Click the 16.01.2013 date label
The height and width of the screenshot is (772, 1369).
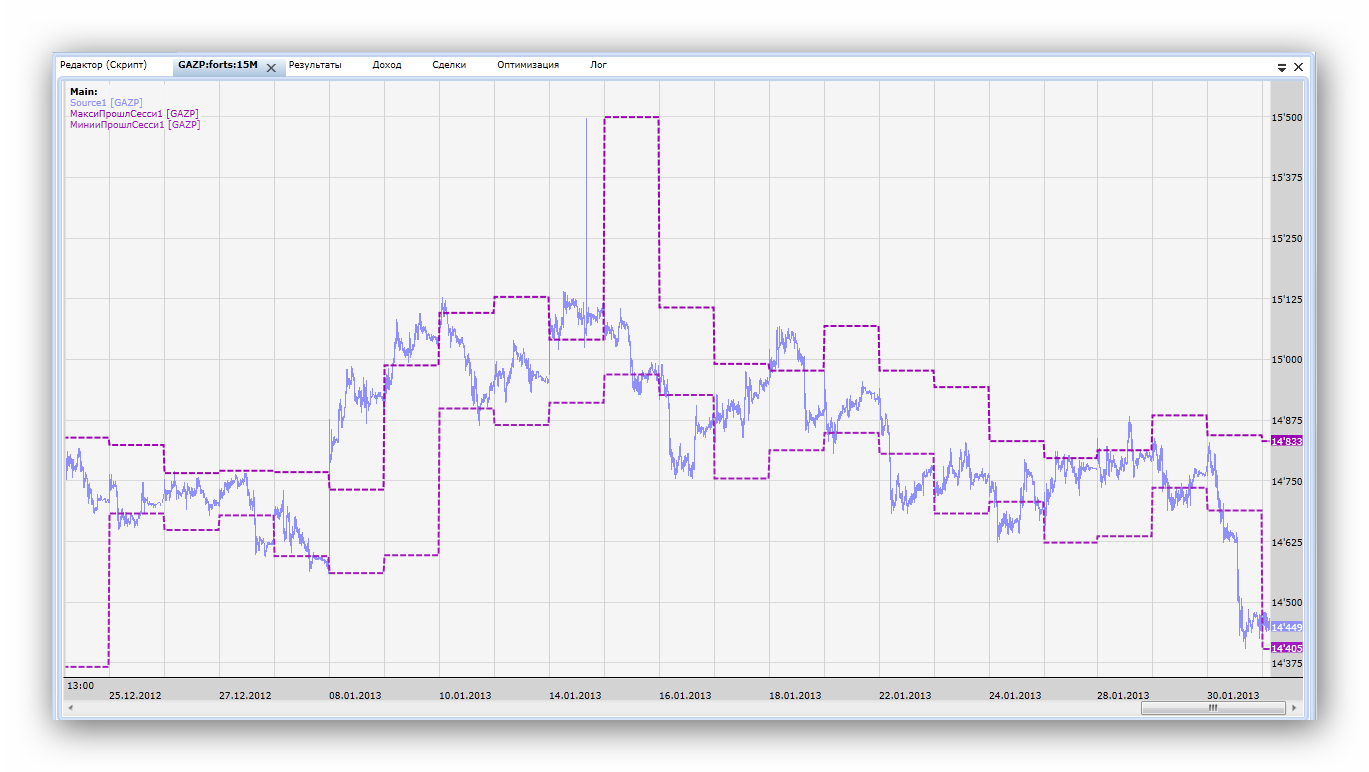coord(685,695)
